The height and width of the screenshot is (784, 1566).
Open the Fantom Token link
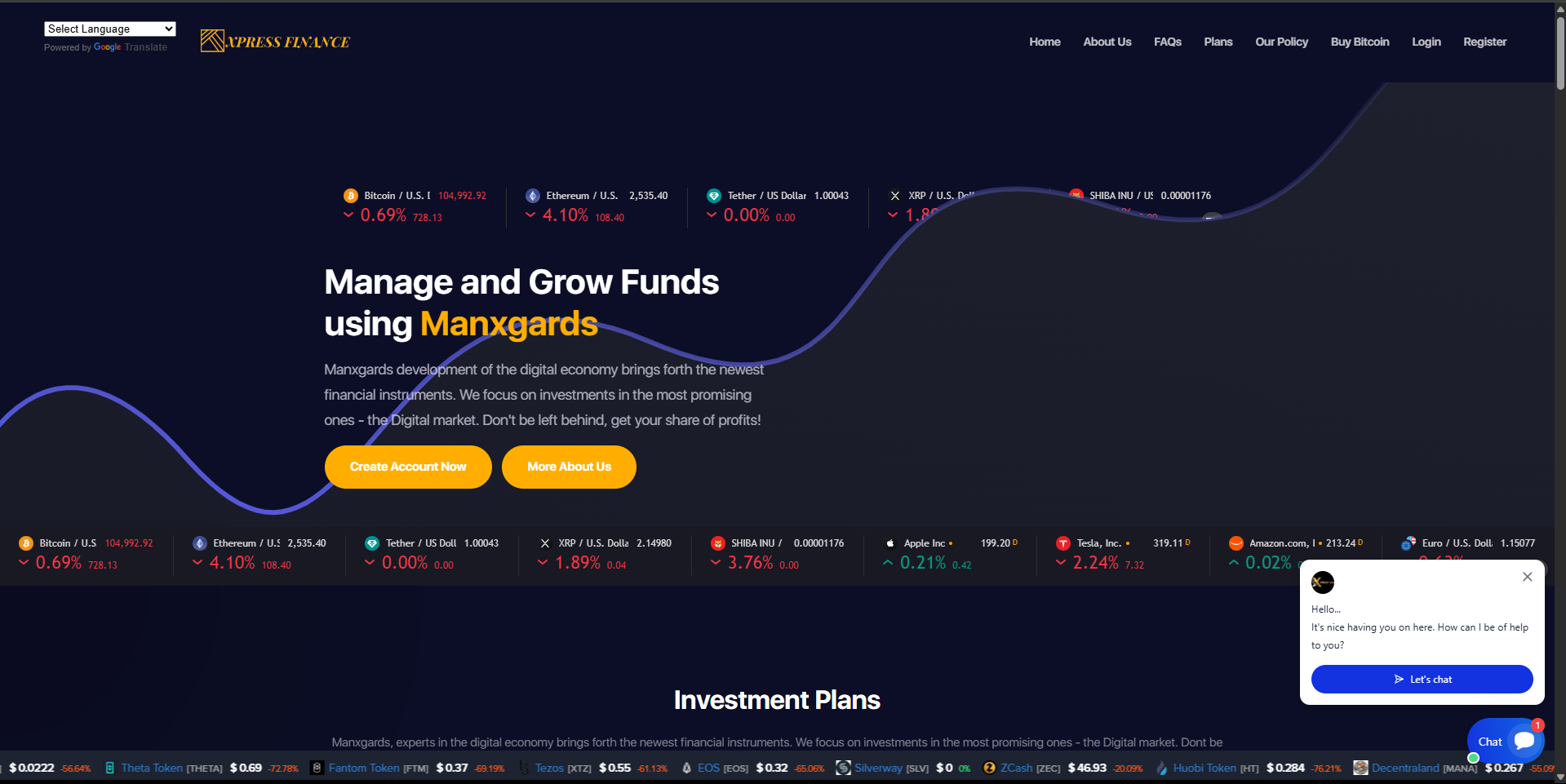[x=364, y=768]
